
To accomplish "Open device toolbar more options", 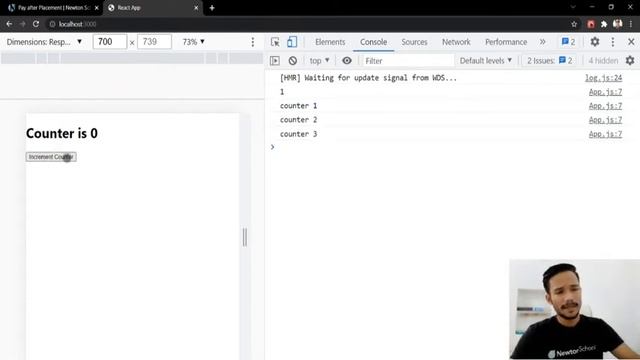I will 253,42.
